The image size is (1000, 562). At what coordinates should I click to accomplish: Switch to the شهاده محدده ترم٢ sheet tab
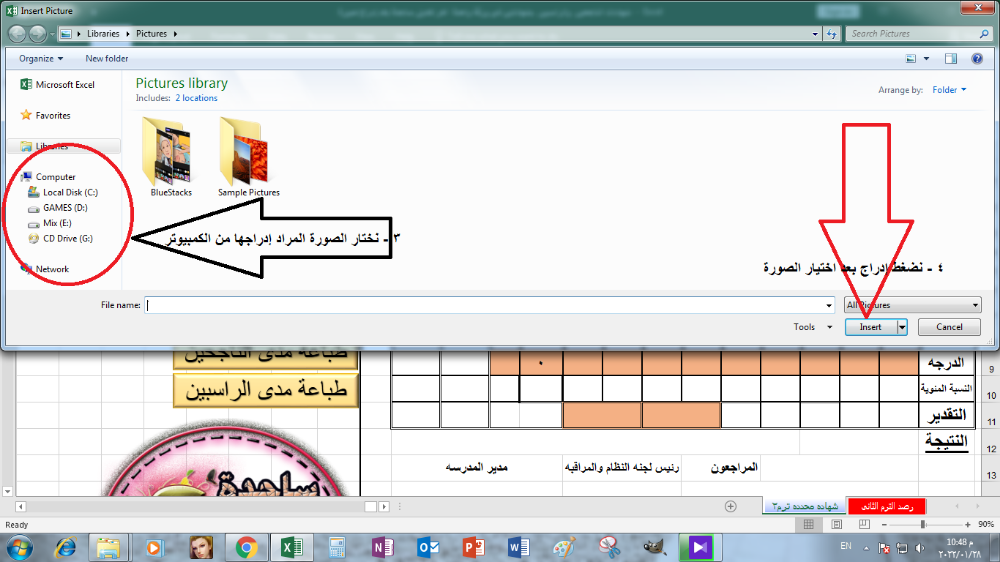coord(805,507)
